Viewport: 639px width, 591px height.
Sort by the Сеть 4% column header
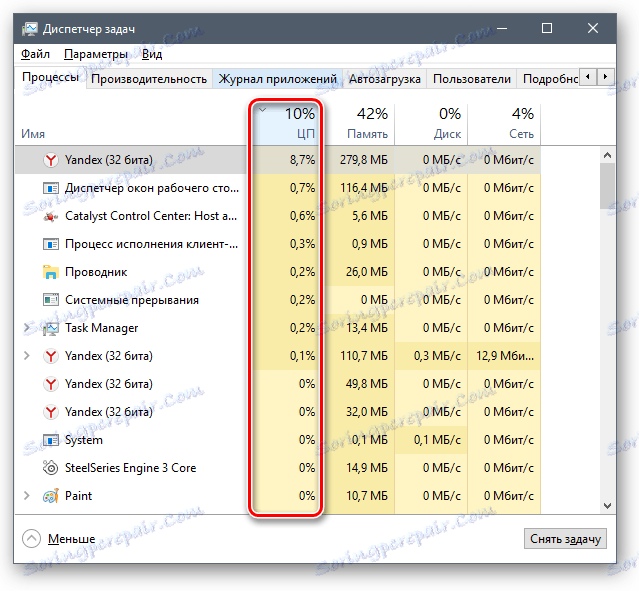point(504,124)
